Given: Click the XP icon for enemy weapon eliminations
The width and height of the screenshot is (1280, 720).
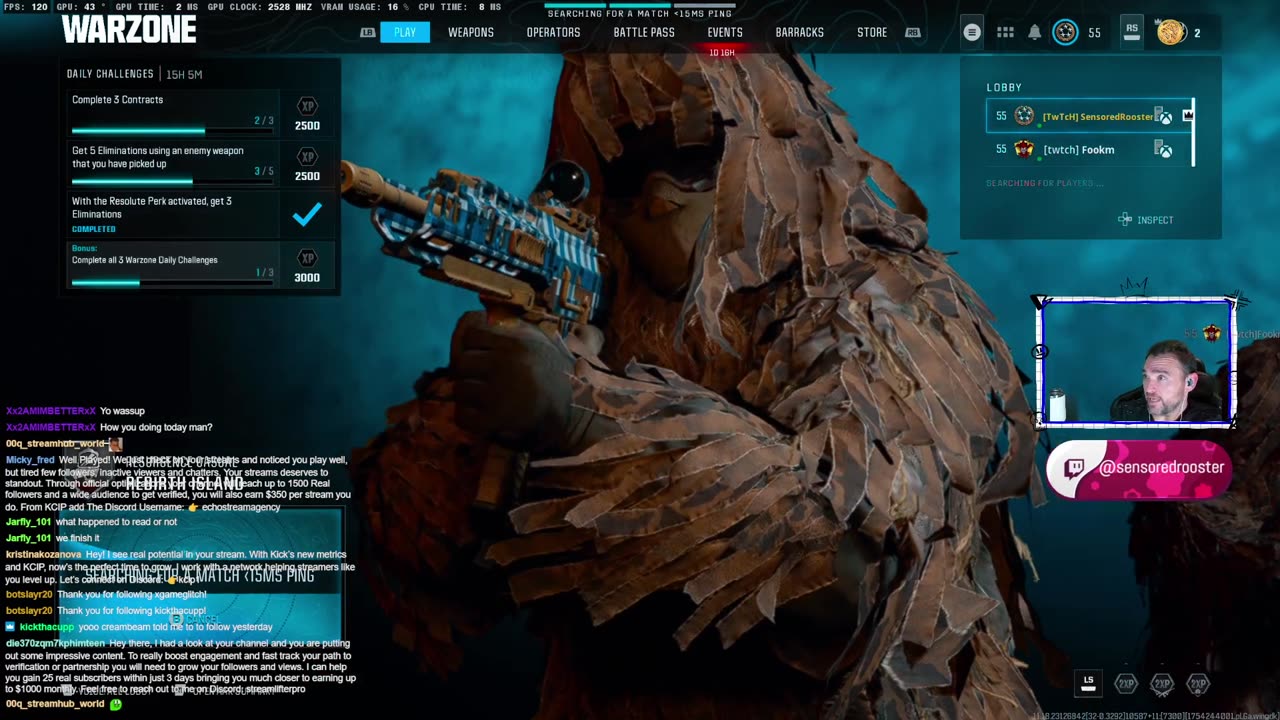Looking at the screenshot, I should (x=307, y=156).
